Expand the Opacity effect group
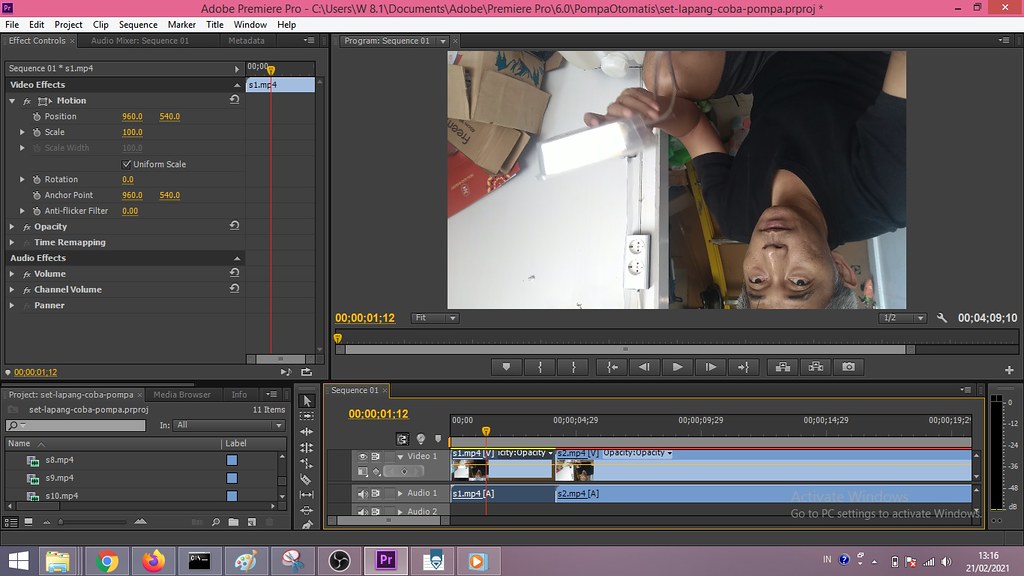The image size is (1024, 576). tap(12, 227)
